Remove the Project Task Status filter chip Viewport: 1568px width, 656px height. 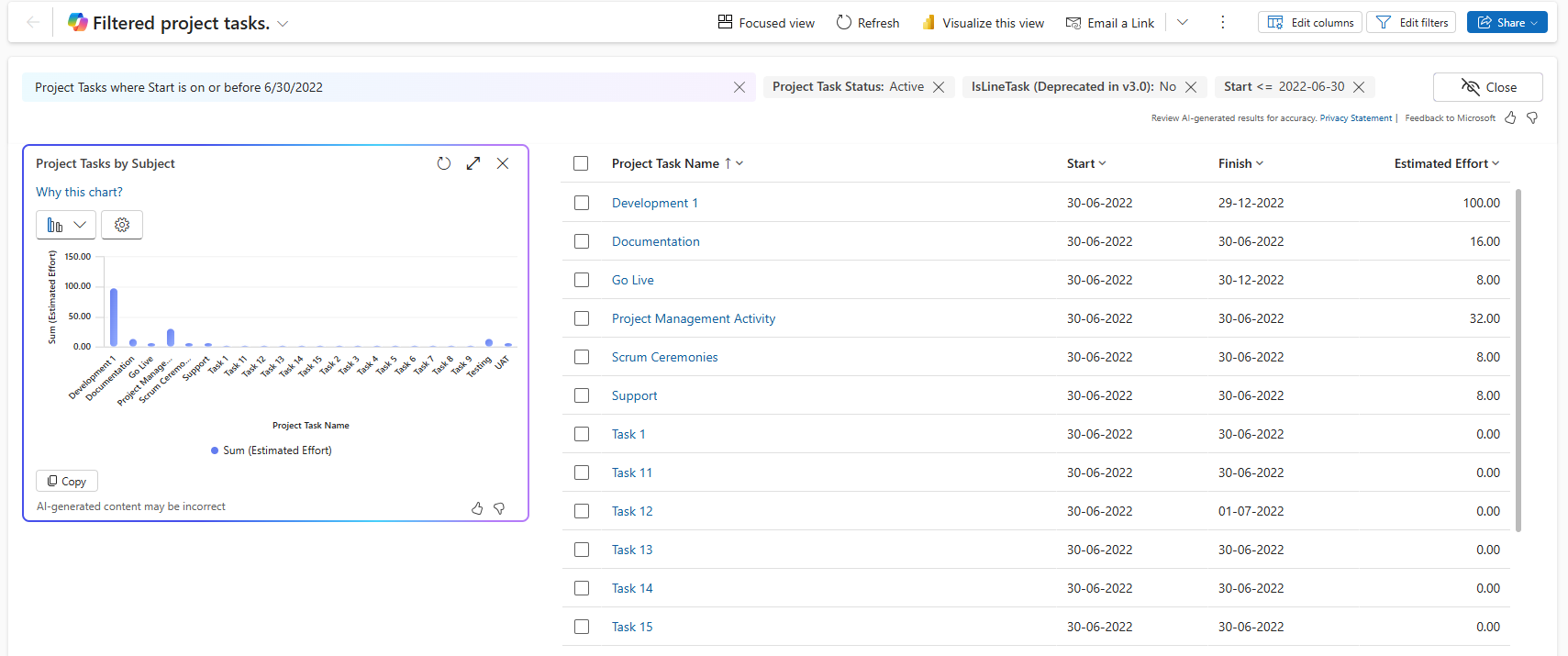pos(939,87)
